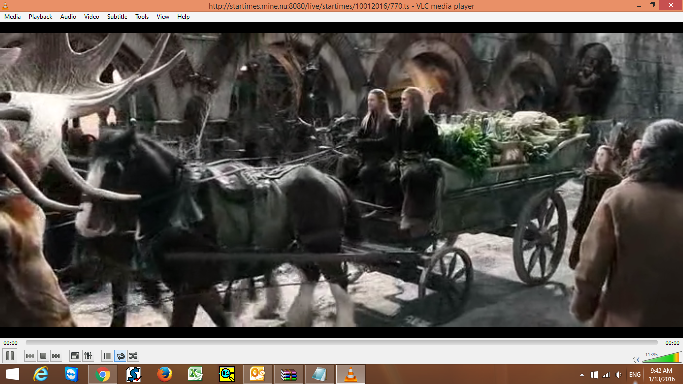683x384 pixels.
Task: Open the Windows Start button
Action: click(x=12, y=374)
